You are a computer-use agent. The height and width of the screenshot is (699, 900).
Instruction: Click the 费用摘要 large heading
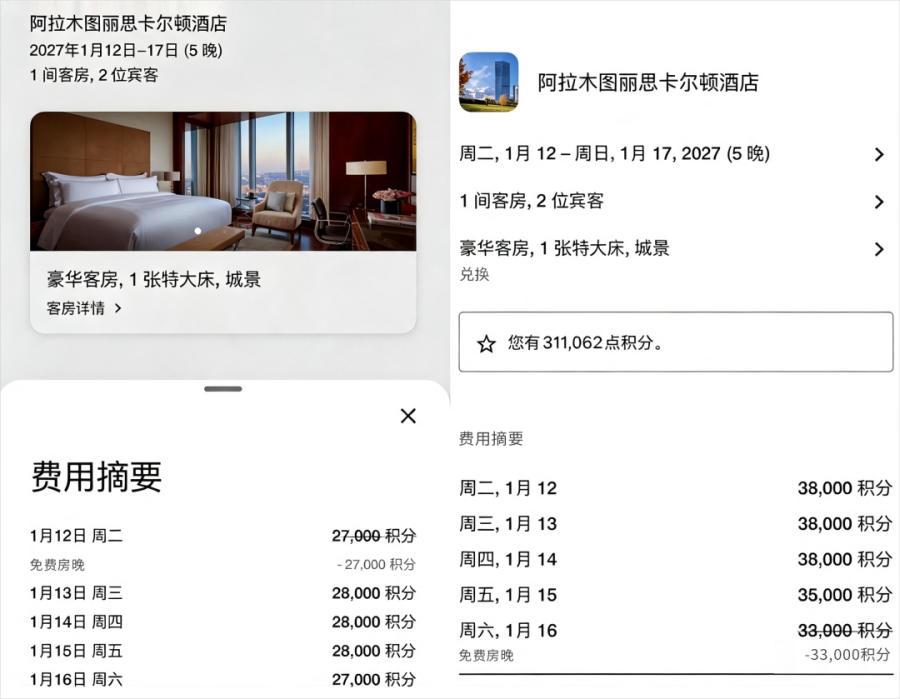click(x=96, y=476)
